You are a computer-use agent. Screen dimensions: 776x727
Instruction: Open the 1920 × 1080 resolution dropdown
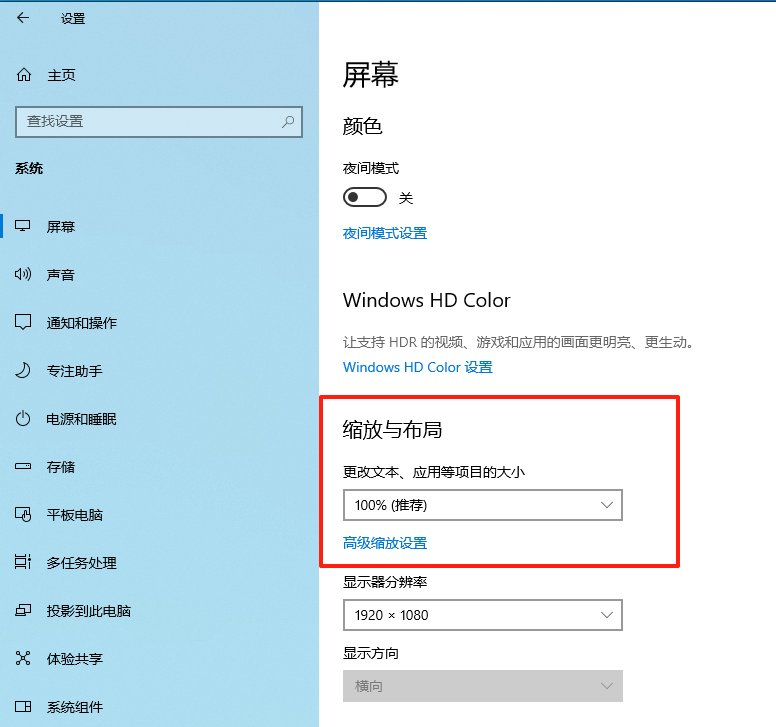pyautogui.click(x=483, y=615)
